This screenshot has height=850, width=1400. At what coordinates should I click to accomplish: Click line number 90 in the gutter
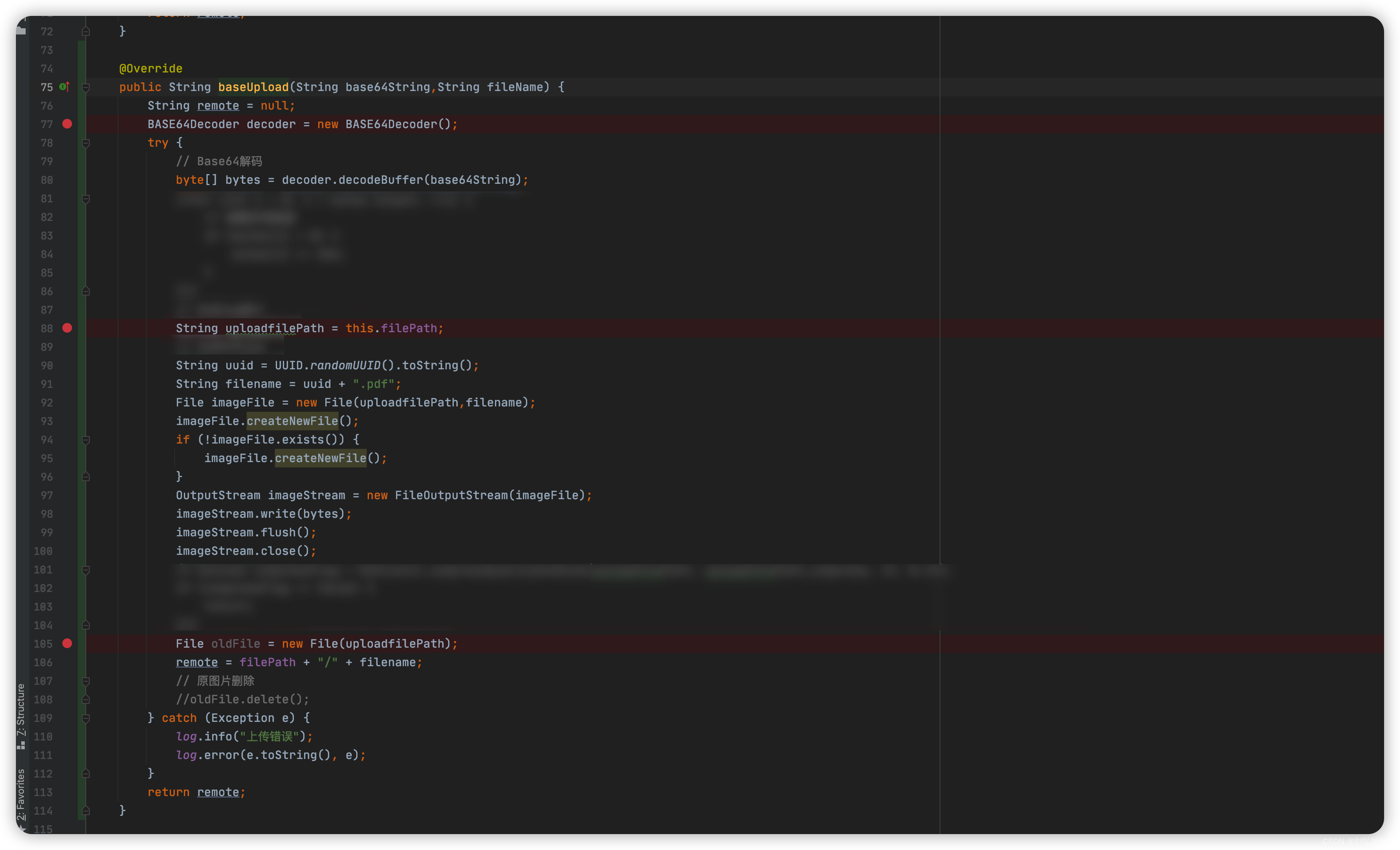(46, 365)
